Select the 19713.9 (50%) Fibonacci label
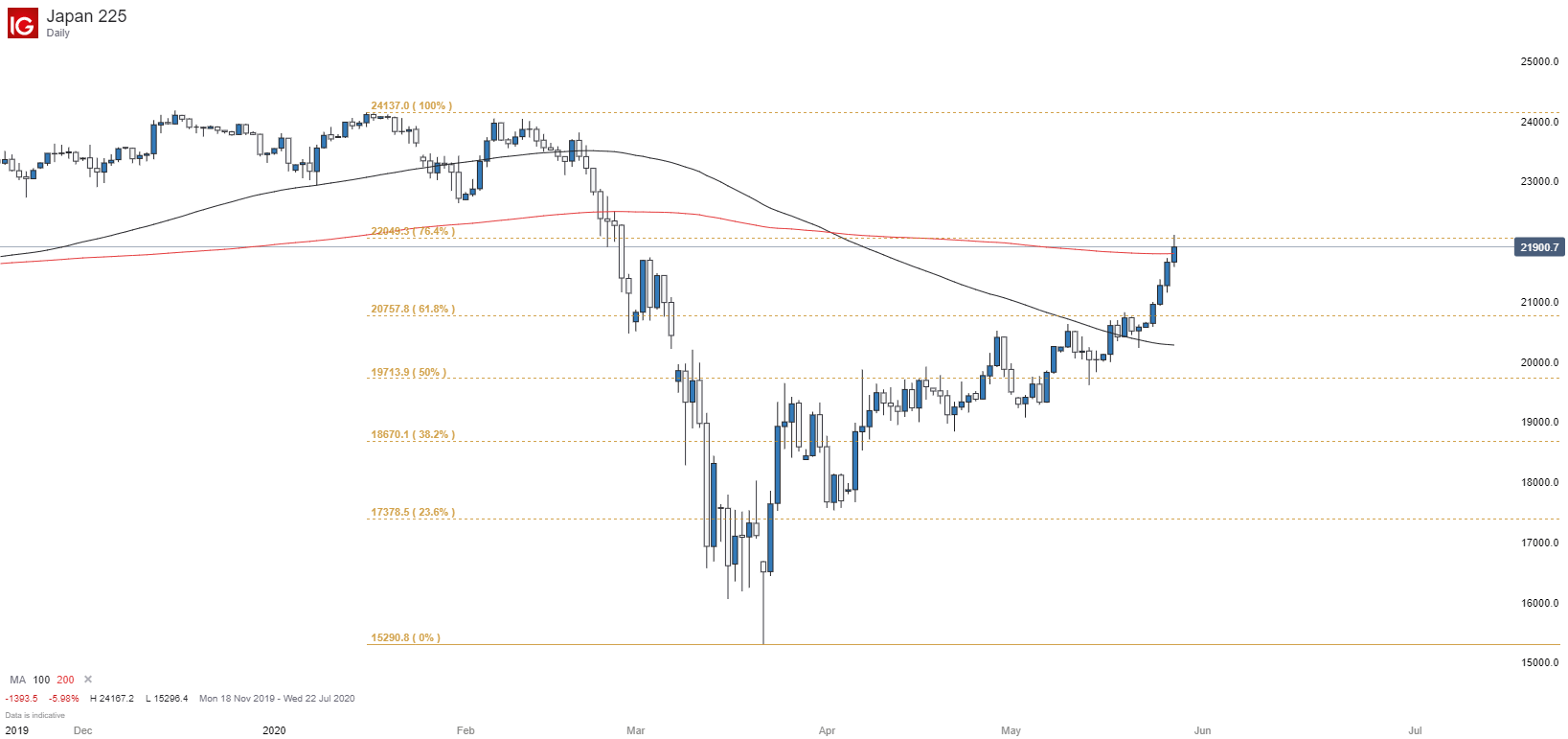Screen dimensions: 1568x739 pyautogui.click(x=409, y=372)
